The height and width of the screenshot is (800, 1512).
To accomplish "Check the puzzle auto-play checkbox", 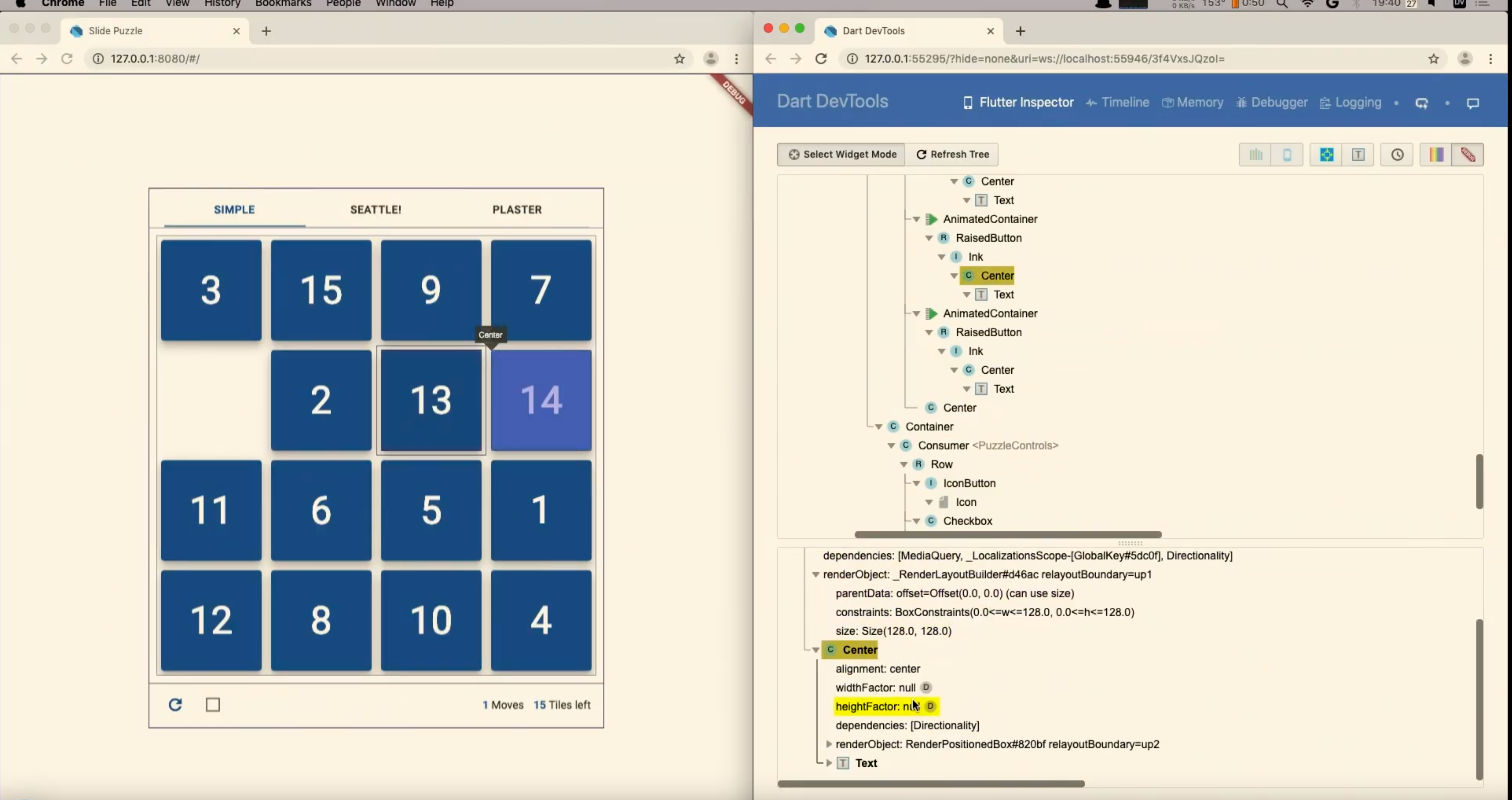I will tap(213, 704).
